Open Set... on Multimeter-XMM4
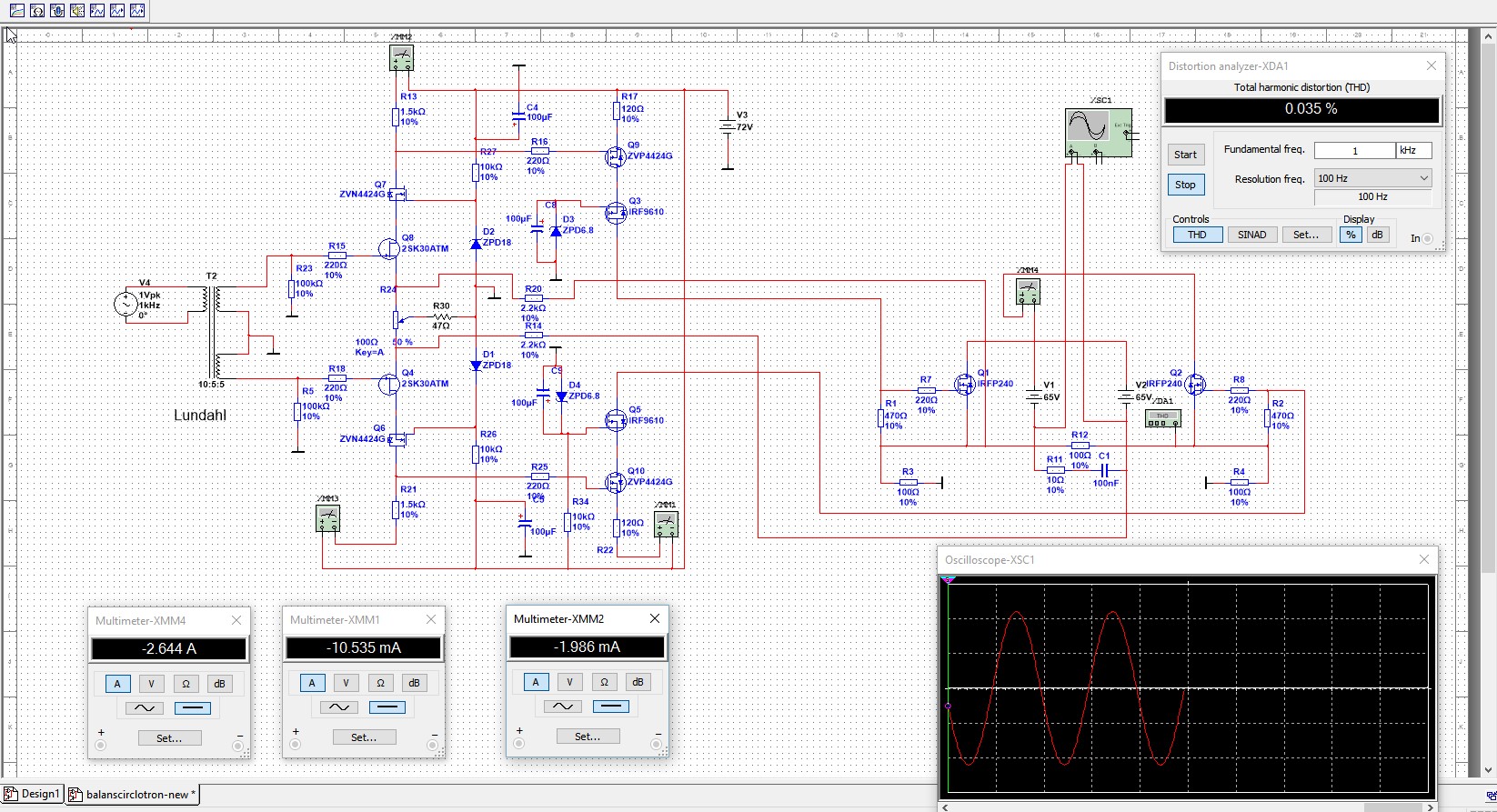The image size is (1497, 812). tap(169, 738)
